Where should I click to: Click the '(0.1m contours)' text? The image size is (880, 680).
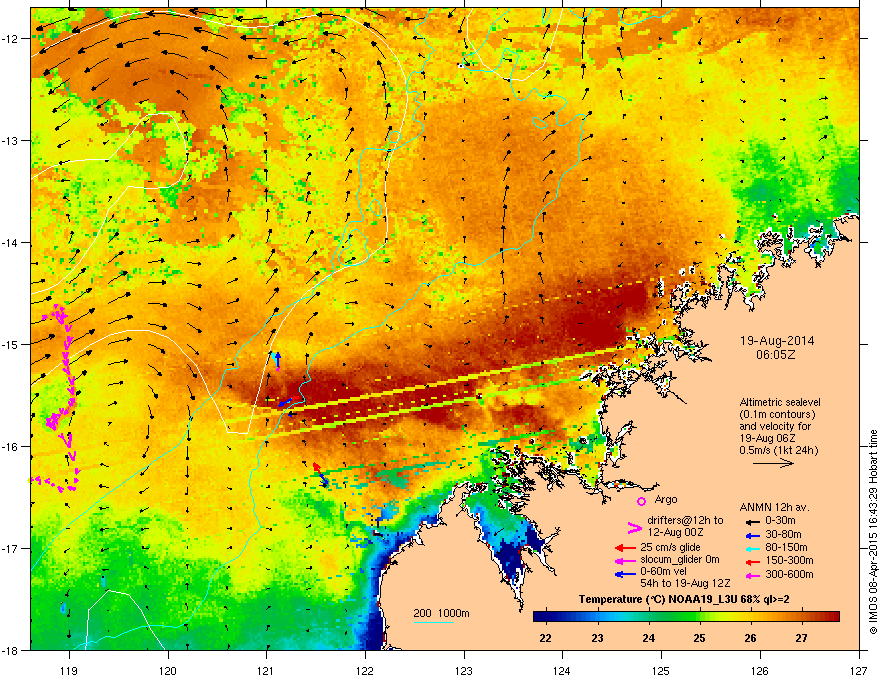point(777,415)
